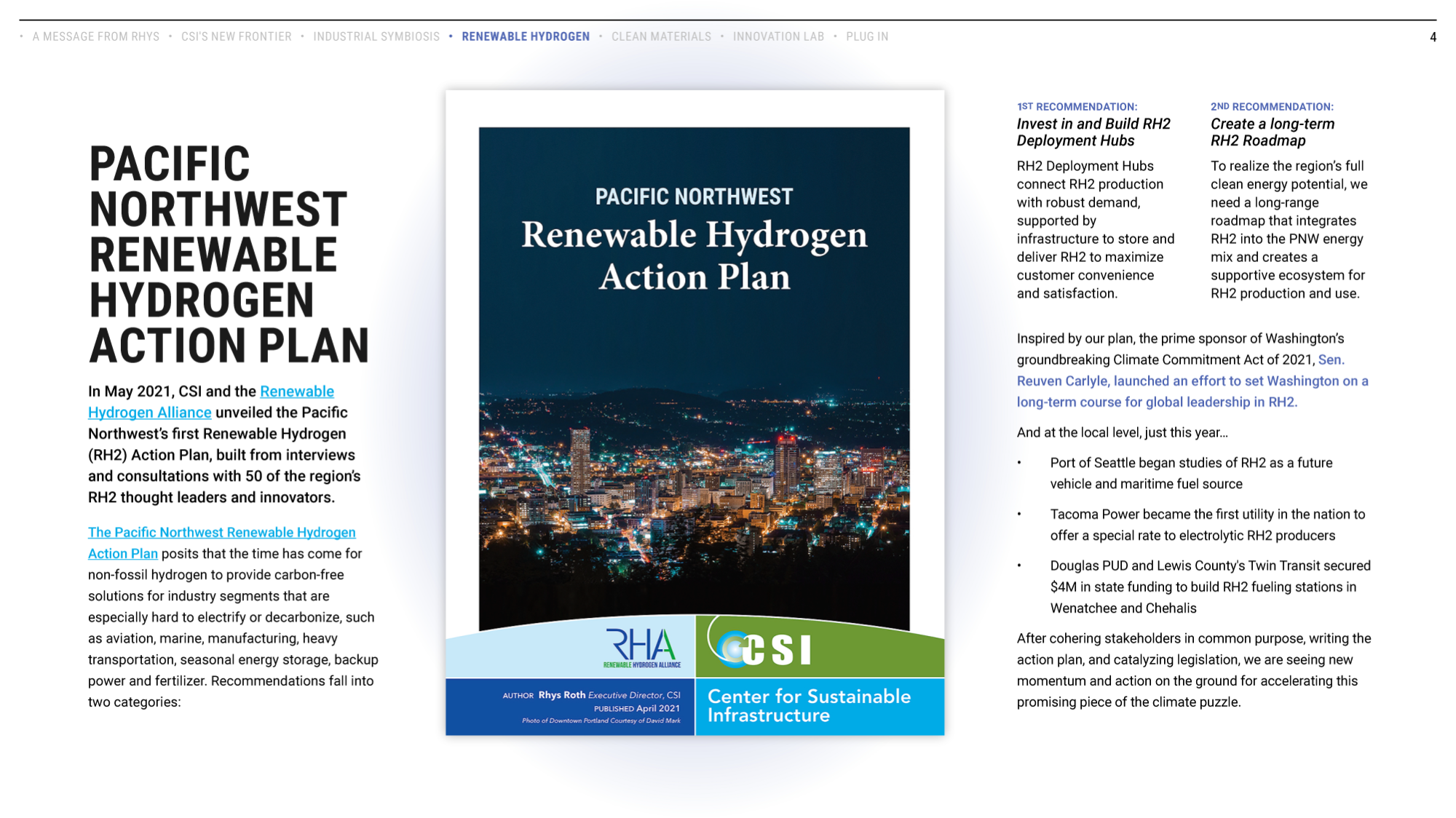Click Center for Sustainable Infrastructure label
1456x818 pixels.
pos(809,706)
